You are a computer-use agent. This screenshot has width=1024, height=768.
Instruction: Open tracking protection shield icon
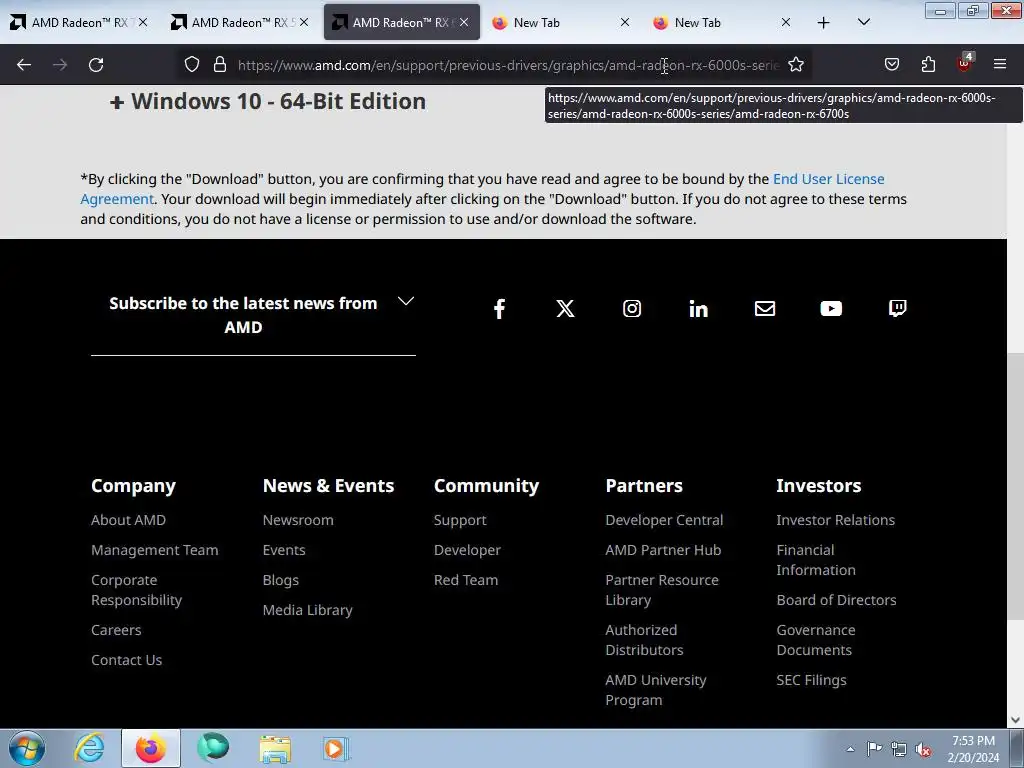coord(191,65)
